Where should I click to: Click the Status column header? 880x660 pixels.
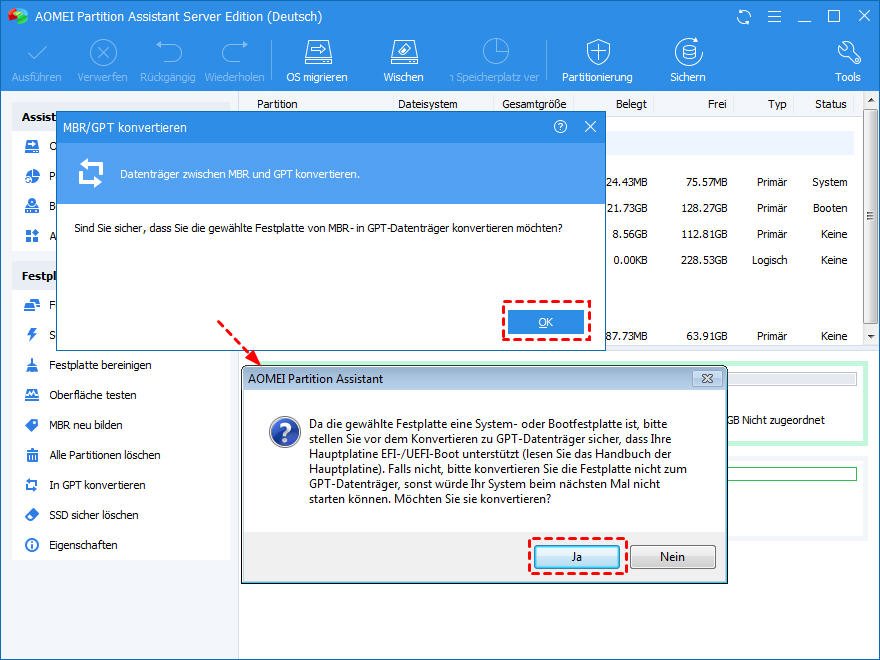click(831, 104)
